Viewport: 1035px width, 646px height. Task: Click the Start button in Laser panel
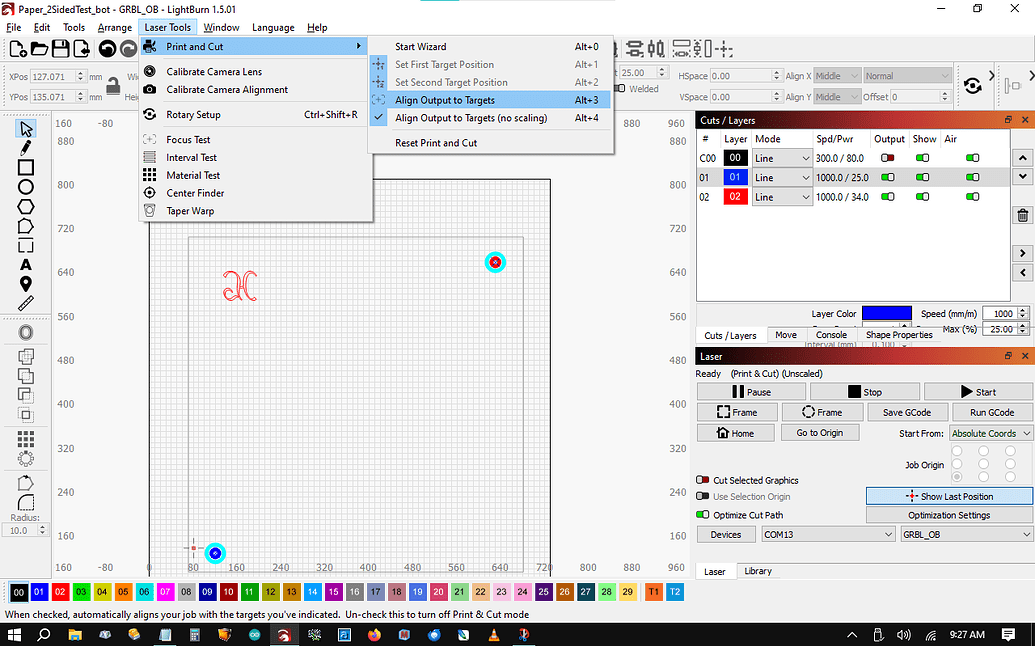978,392
